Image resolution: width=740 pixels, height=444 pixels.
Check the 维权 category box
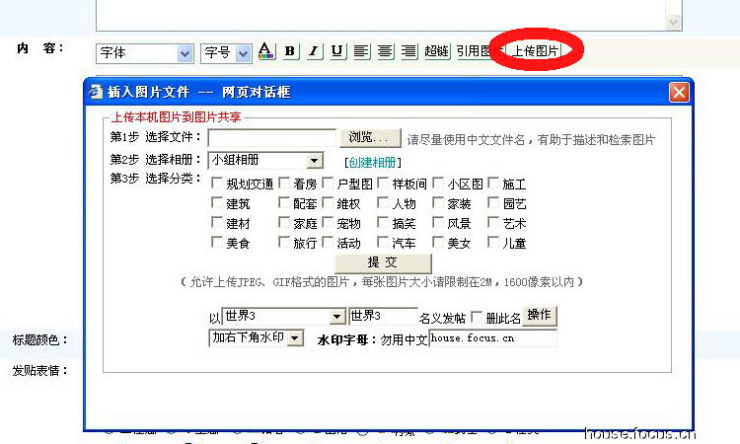pos(328,202)
